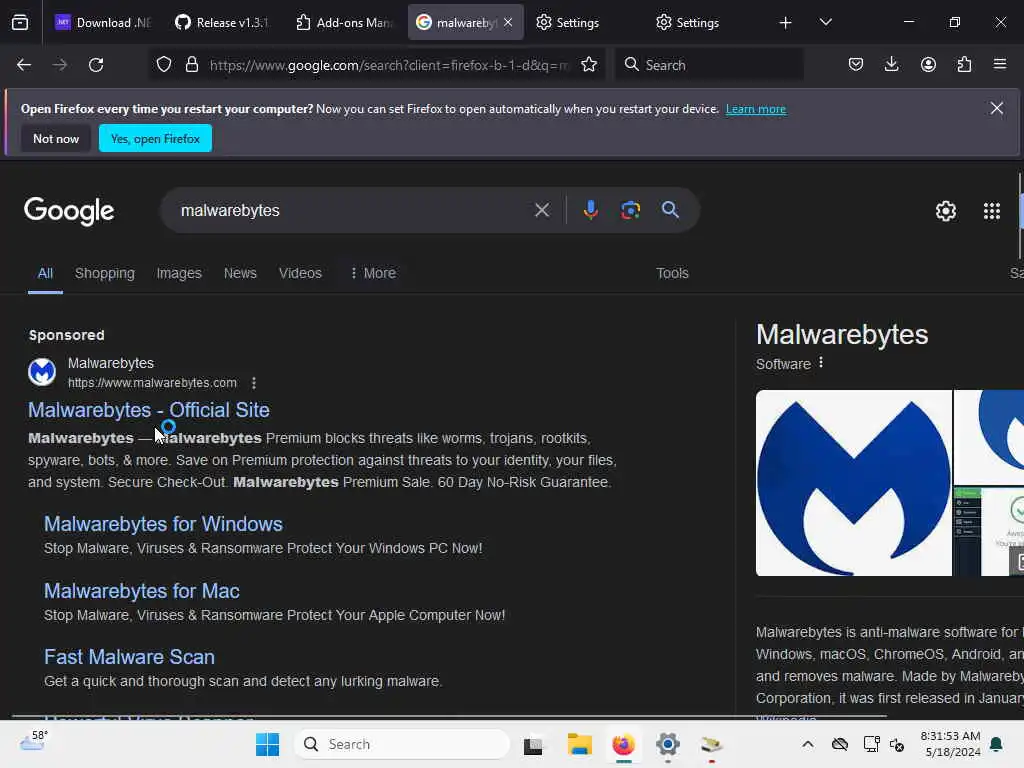Open Firefox View tab overview icon
The height and width of the screenshot is (768, 1024).
(20, 23)
